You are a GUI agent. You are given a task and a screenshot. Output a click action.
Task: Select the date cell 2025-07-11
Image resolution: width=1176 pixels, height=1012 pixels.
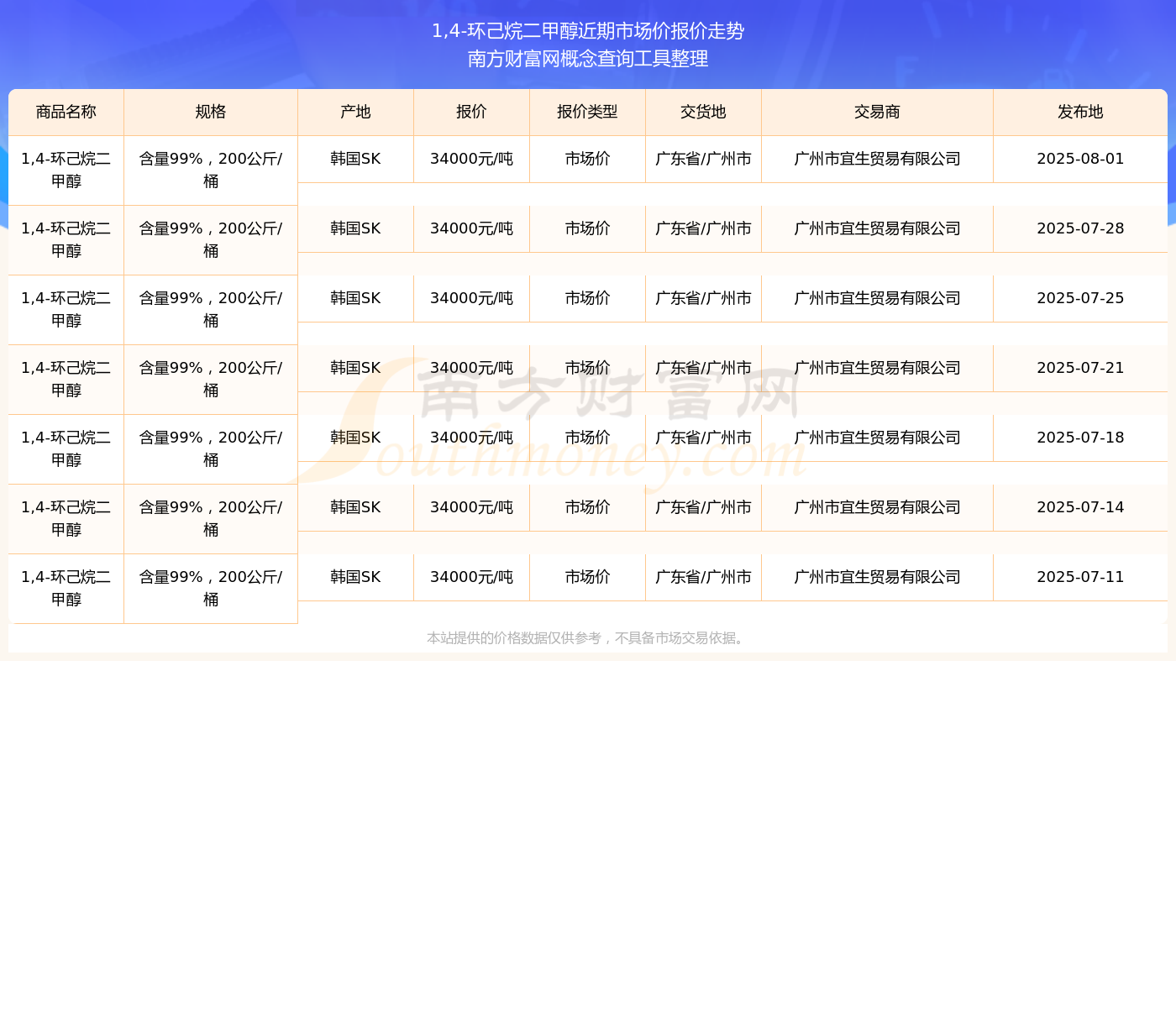tap(1080, 577)
